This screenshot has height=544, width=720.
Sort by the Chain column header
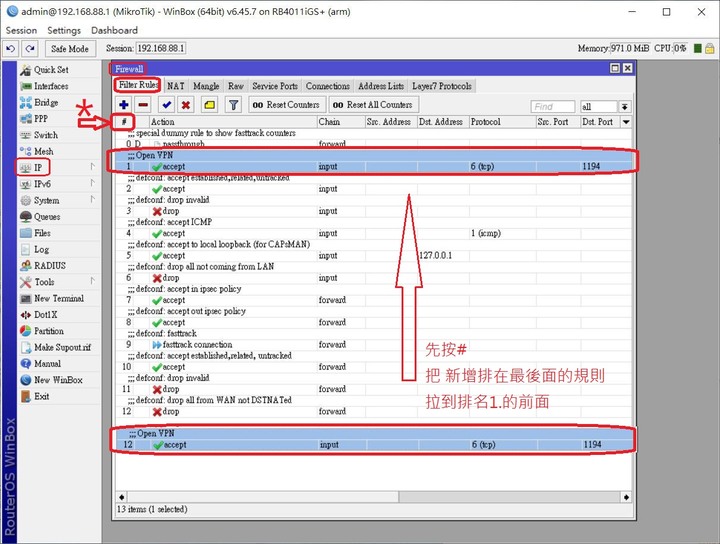pos(341,122)
